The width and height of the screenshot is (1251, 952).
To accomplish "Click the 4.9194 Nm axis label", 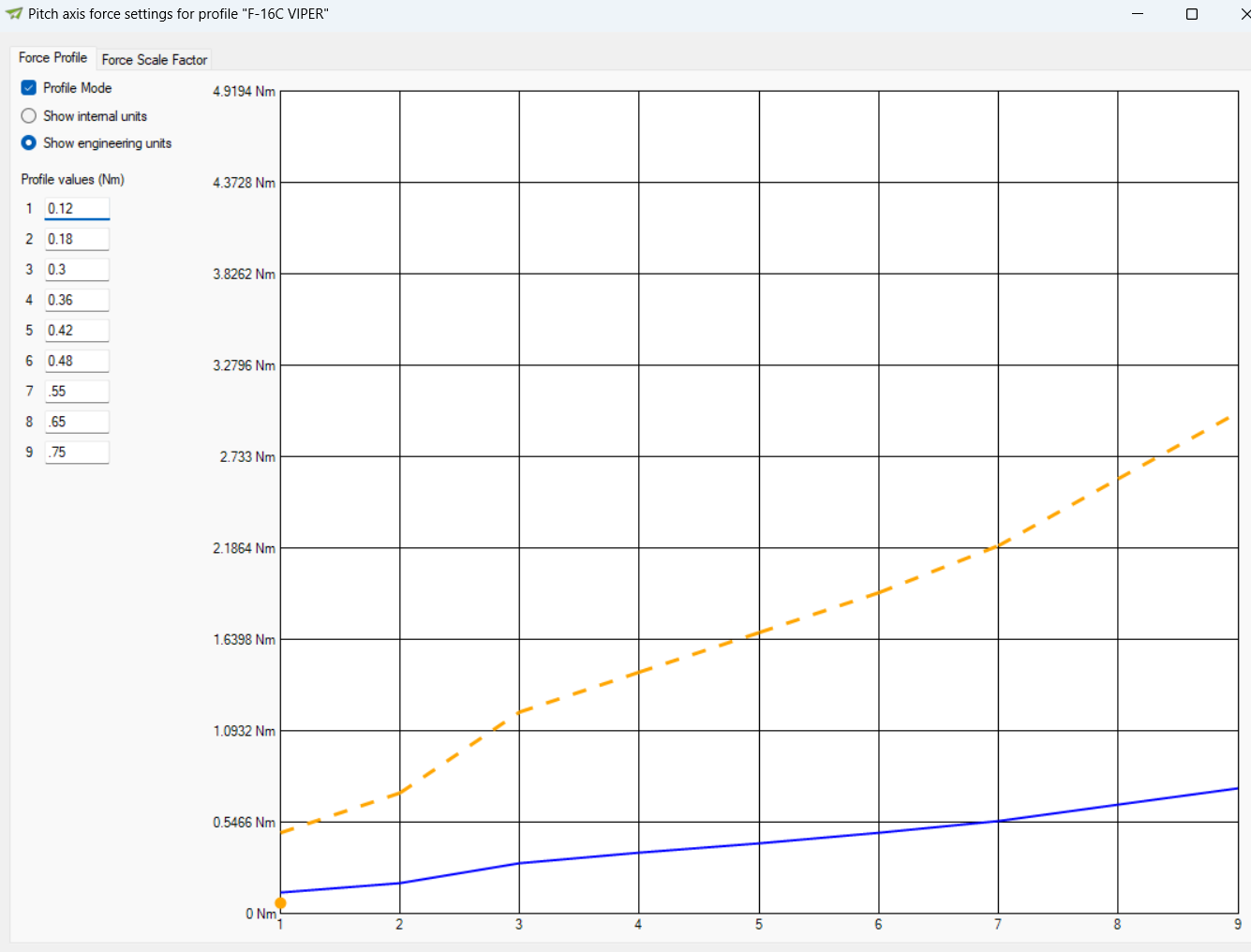I will pyautogui.click(x=244, y=92).
